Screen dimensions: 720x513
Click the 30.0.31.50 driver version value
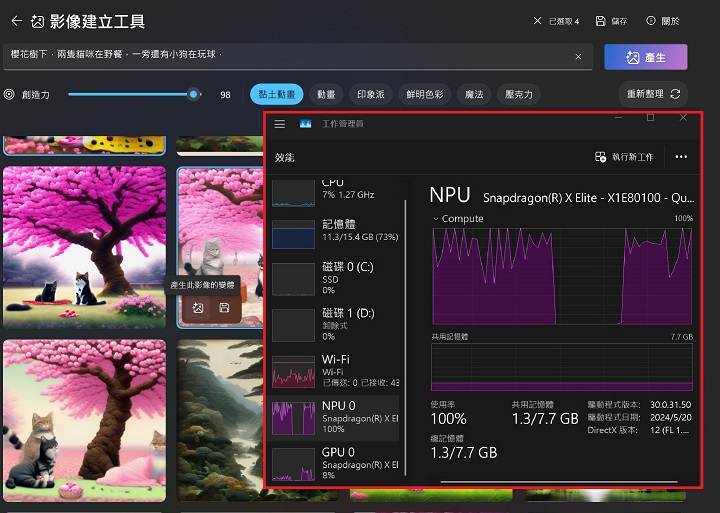click(670, 405)
